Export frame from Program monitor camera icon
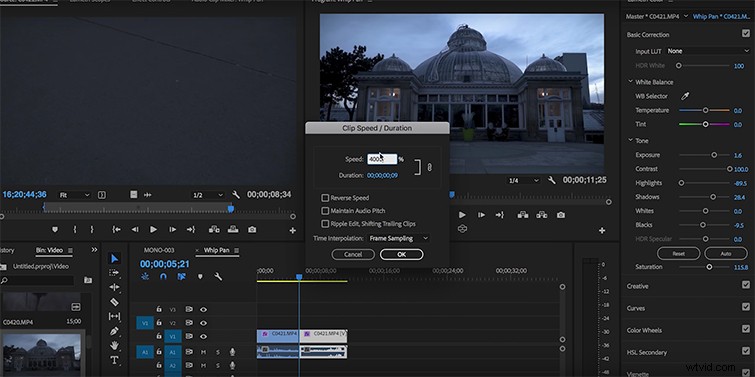 click(560, 215)
